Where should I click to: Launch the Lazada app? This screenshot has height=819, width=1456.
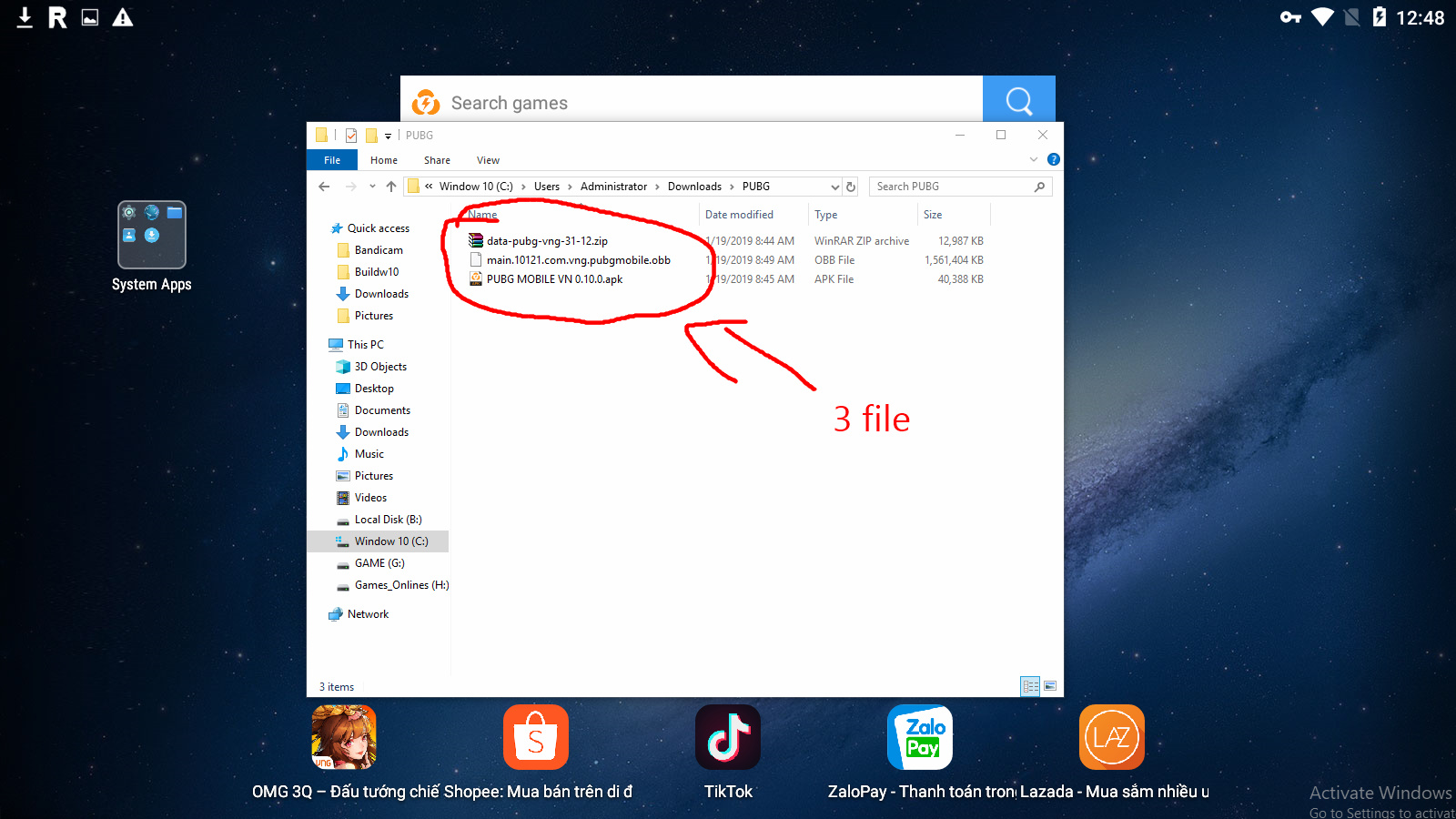click(x=1112, y=737)
